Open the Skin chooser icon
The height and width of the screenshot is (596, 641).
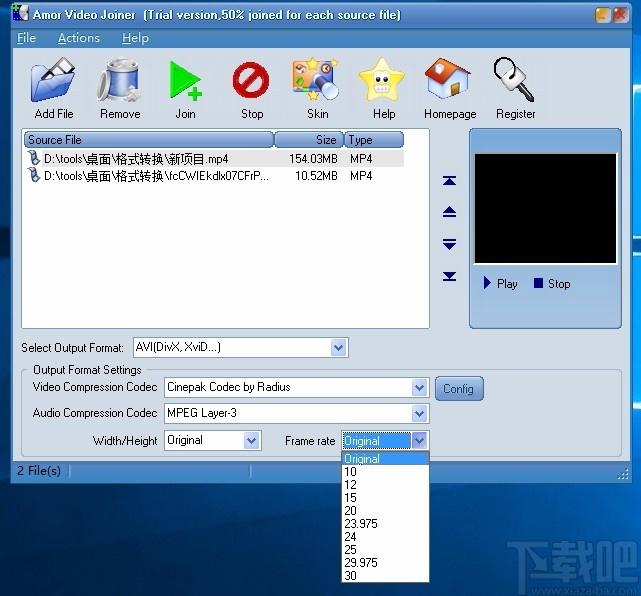coord(315,79)
